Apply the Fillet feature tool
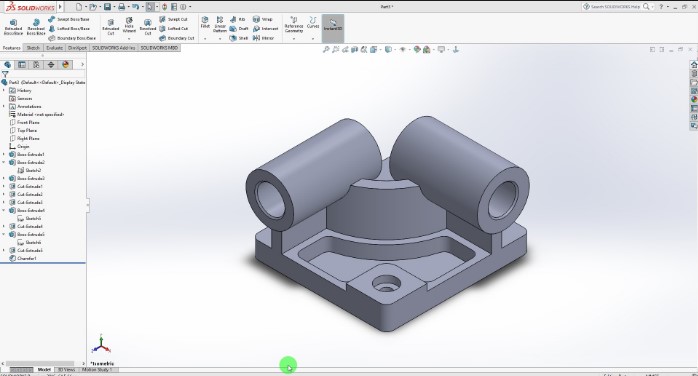The height and width of the screenshot is (376, 698). coord(205,23)
